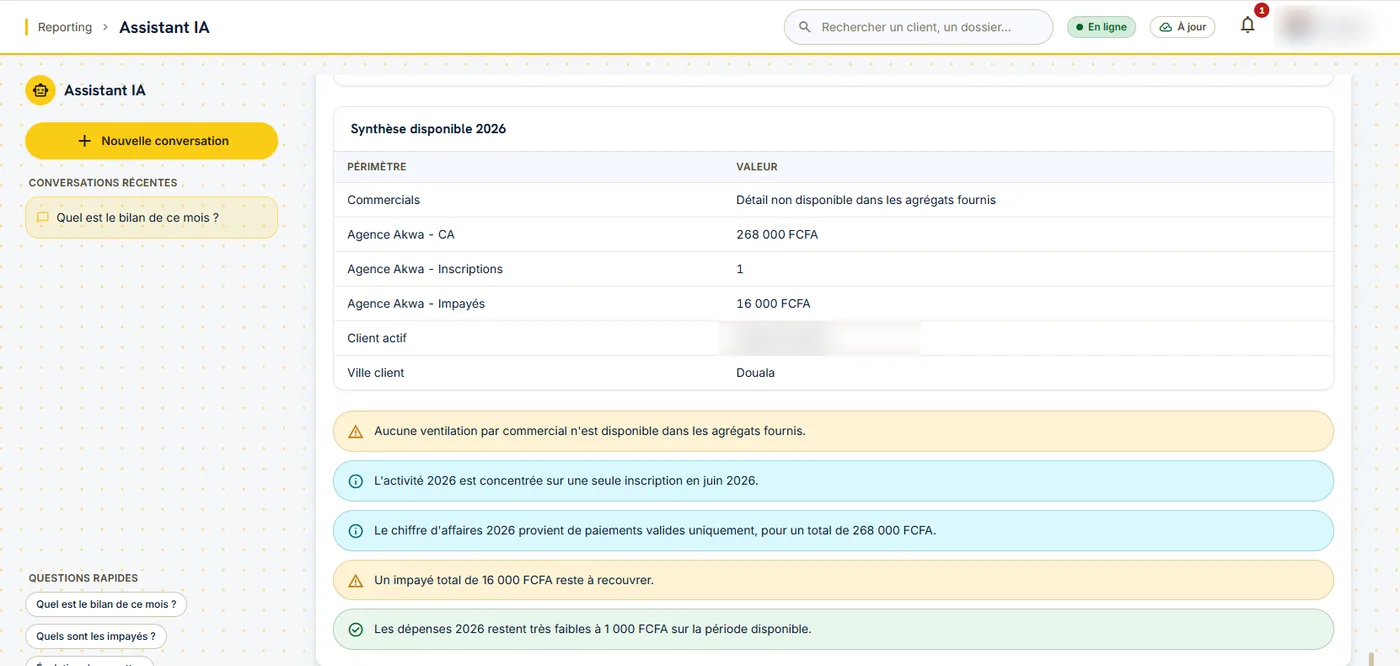Click the green dot in En ligne badge
This screenshot has height=666, width=1400.
point(1079,27)
